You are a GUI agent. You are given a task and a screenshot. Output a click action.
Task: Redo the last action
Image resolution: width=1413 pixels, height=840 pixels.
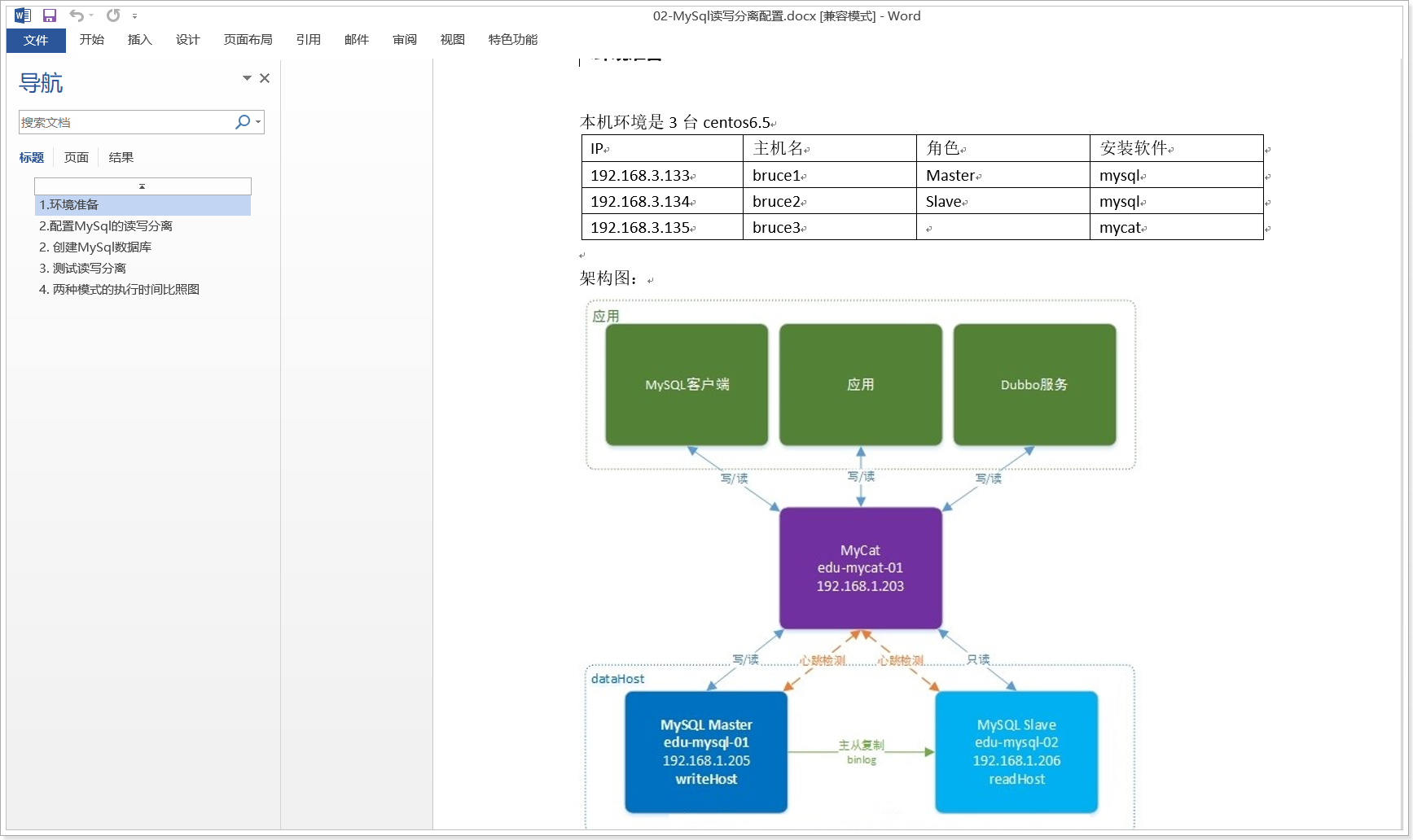click(113, 15)
